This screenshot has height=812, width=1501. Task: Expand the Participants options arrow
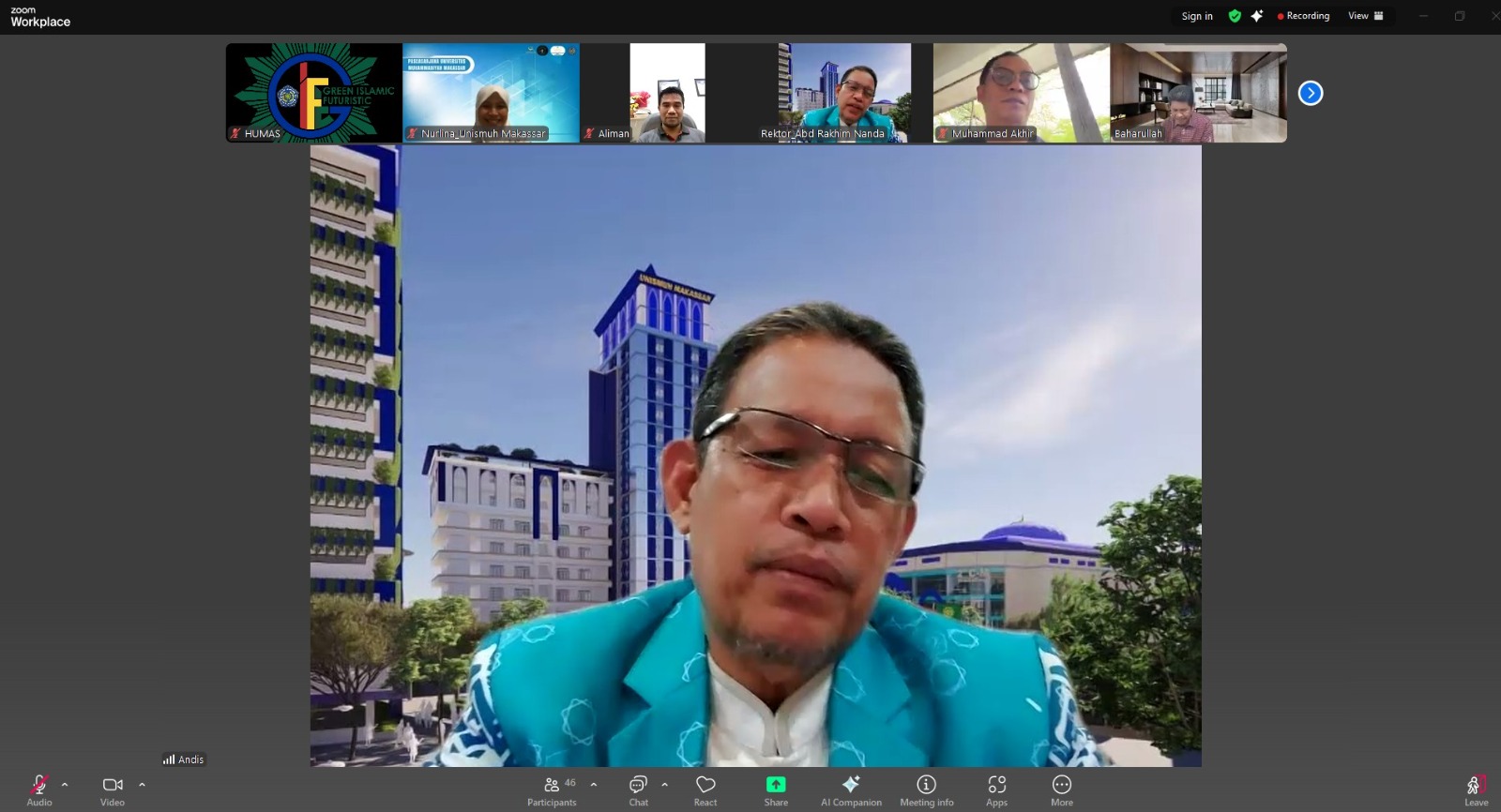pos(593,785)
